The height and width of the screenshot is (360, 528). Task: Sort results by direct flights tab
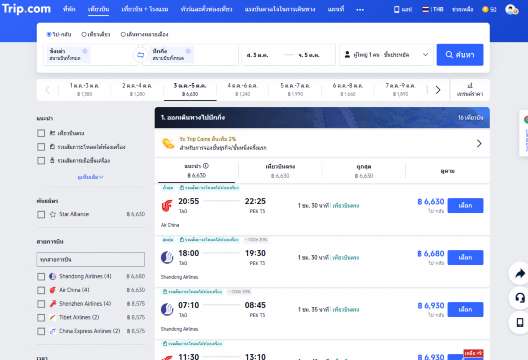[280, 171]
